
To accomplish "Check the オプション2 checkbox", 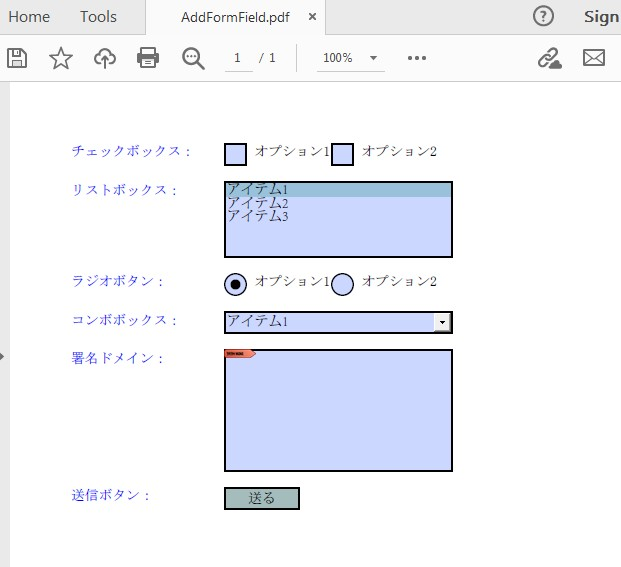I will coord(342,154).
